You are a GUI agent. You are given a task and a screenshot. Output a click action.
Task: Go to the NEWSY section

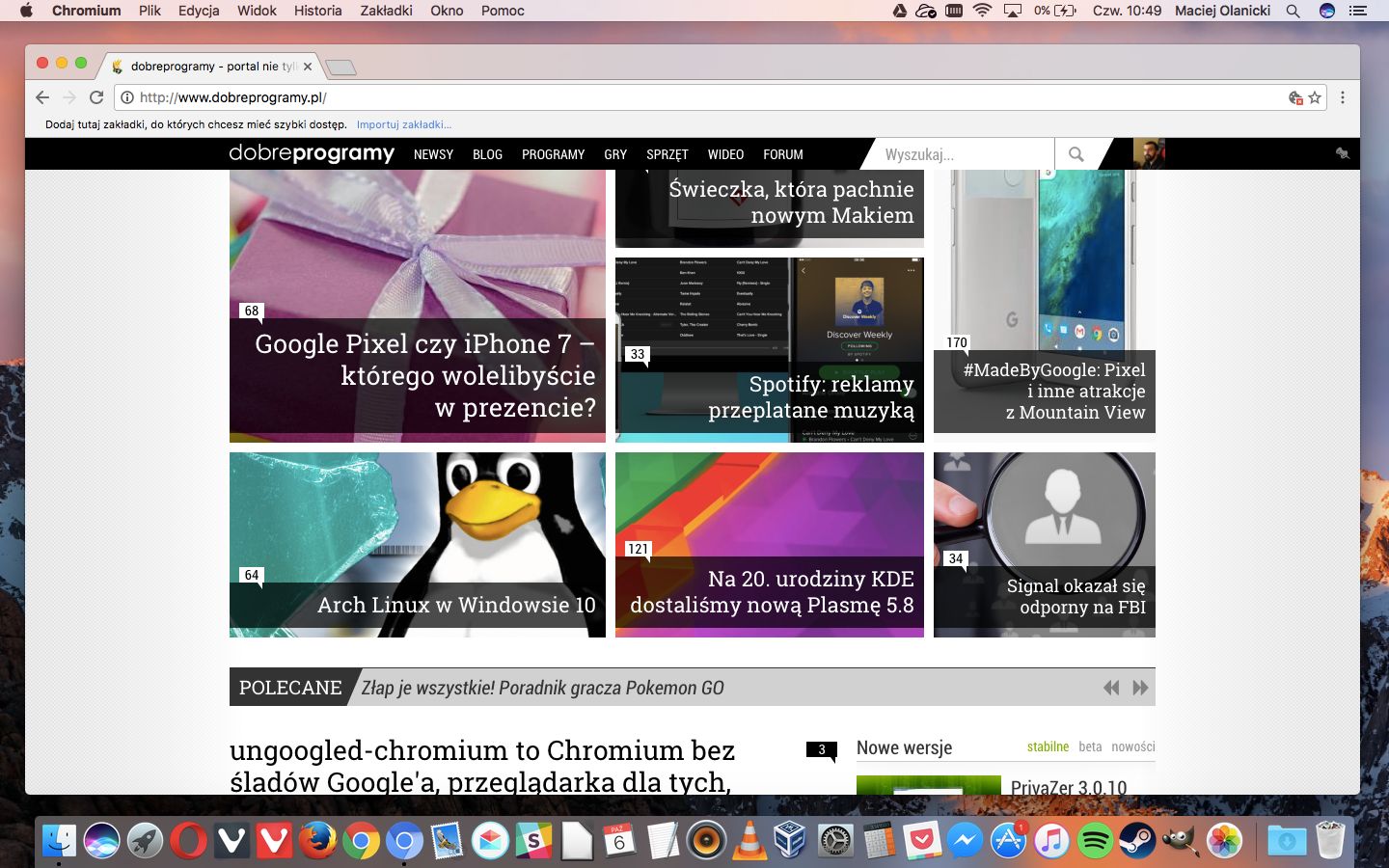[433, 154]
